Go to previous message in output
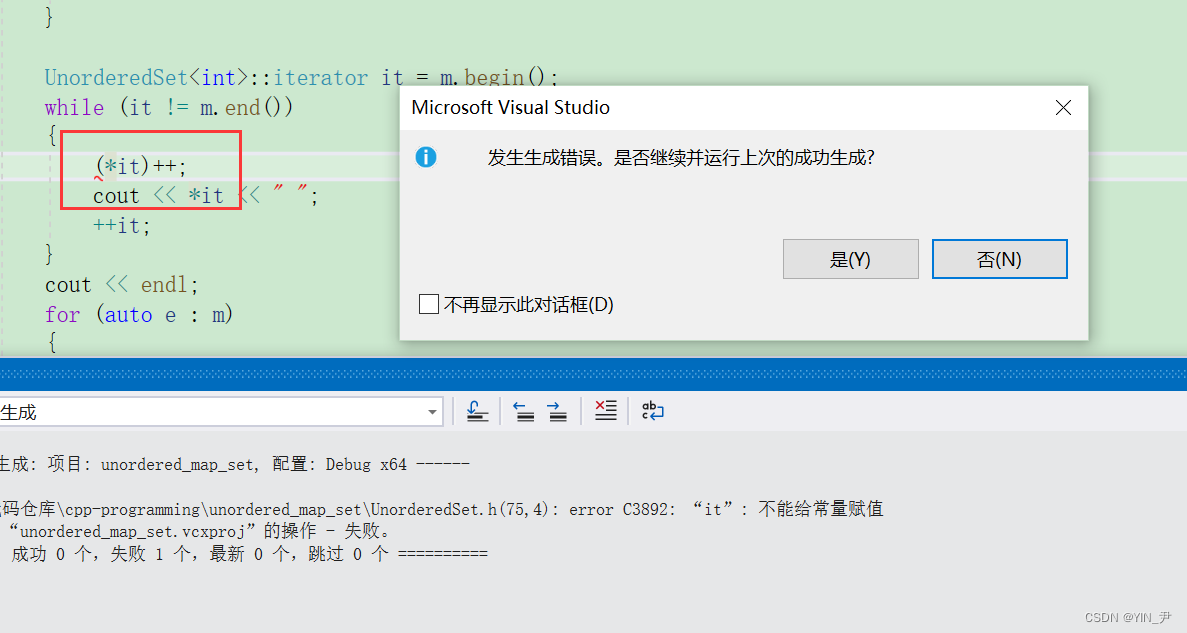The image size is (1187, 633). point(524,411)
